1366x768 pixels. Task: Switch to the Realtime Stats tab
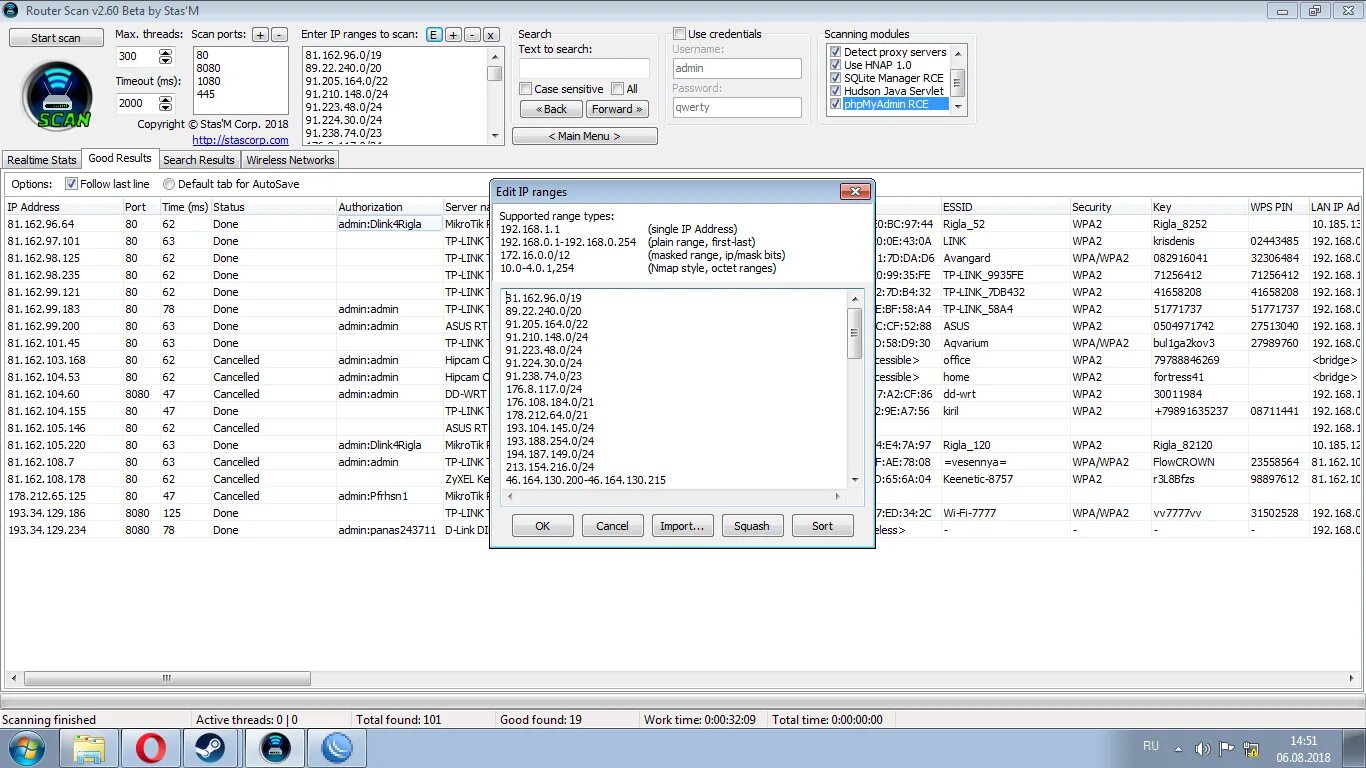click(42, 160)
